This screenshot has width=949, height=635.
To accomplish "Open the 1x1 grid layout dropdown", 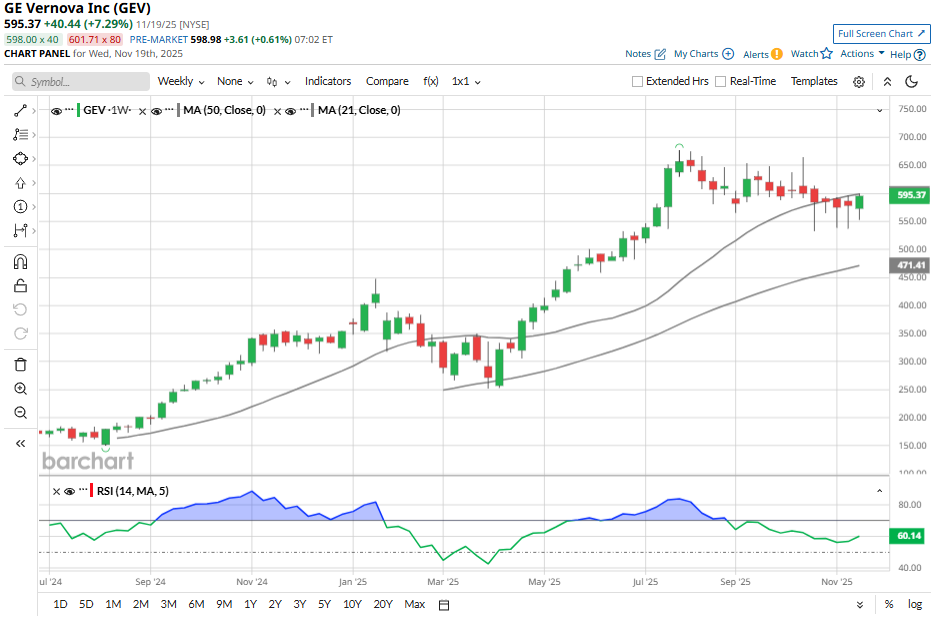I will (x=466, y=81).
